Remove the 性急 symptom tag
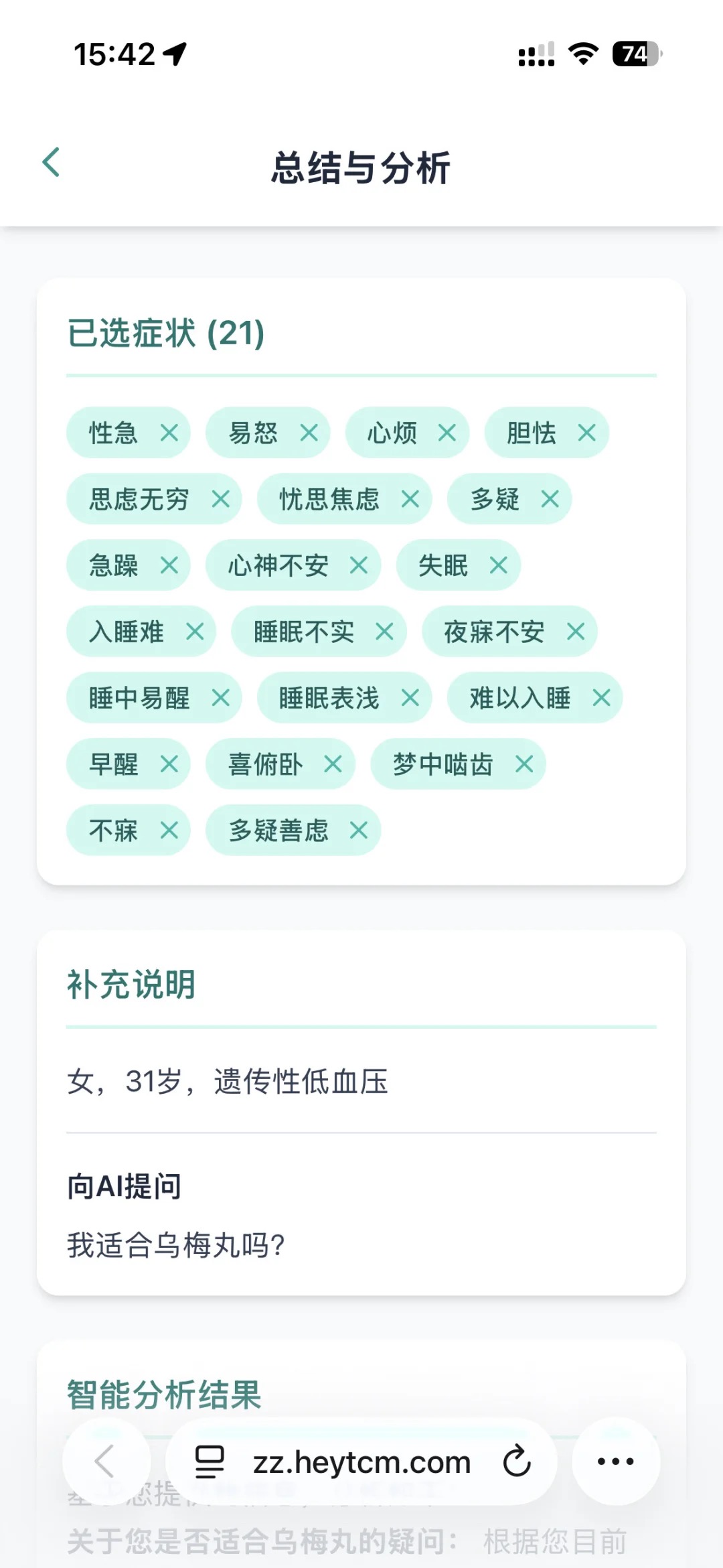This screenshot has height=1568, width=723. [x=169, y=433]
